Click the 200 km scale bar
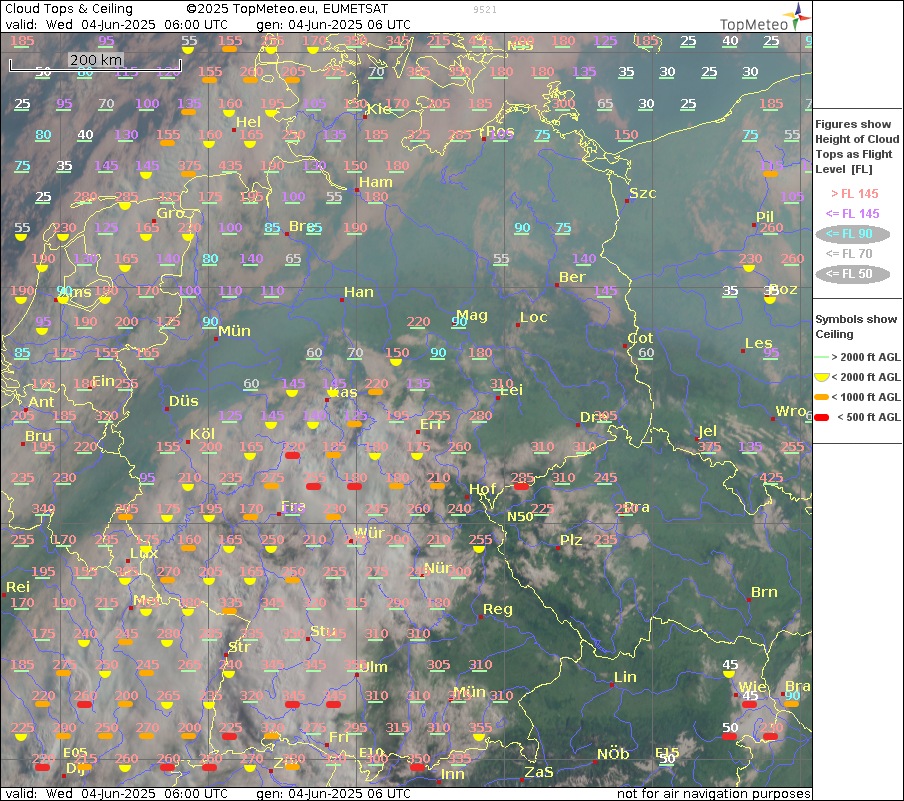Screen dimensions: 904x801 coord(95,64)
